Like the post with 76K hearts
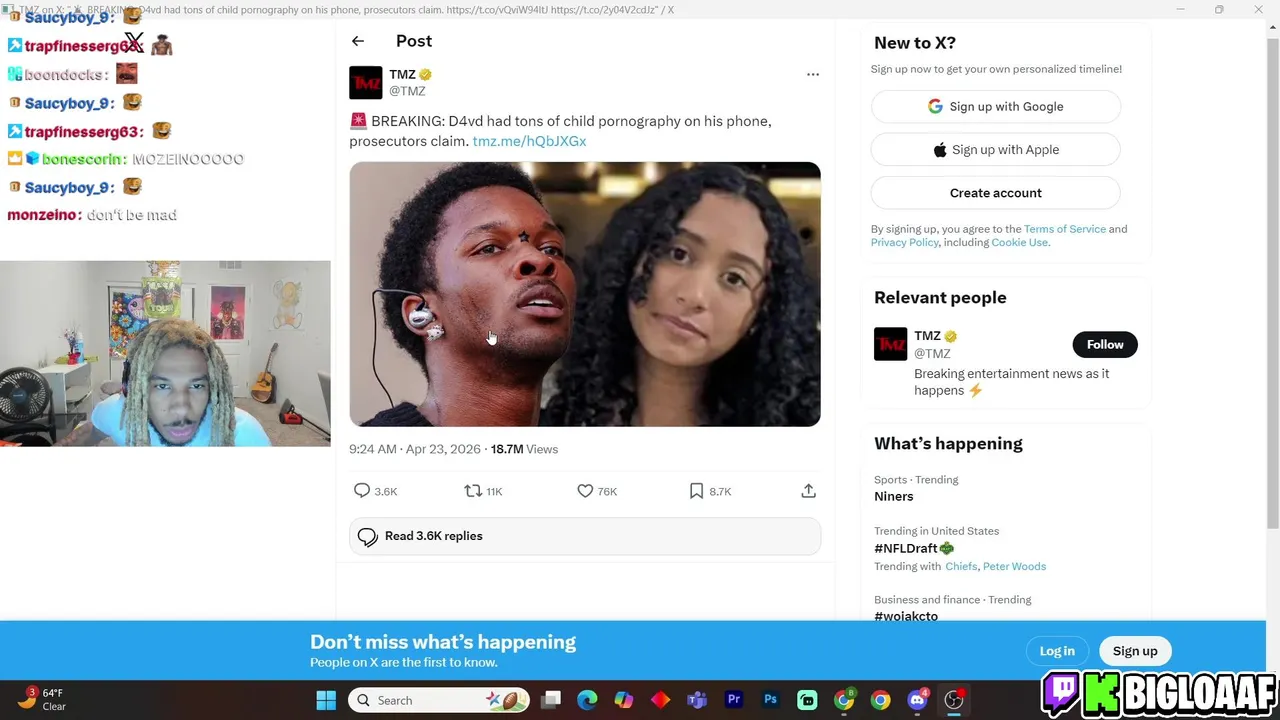Image resolution: width=1280 pixels, height=720 pixels. 585,490
